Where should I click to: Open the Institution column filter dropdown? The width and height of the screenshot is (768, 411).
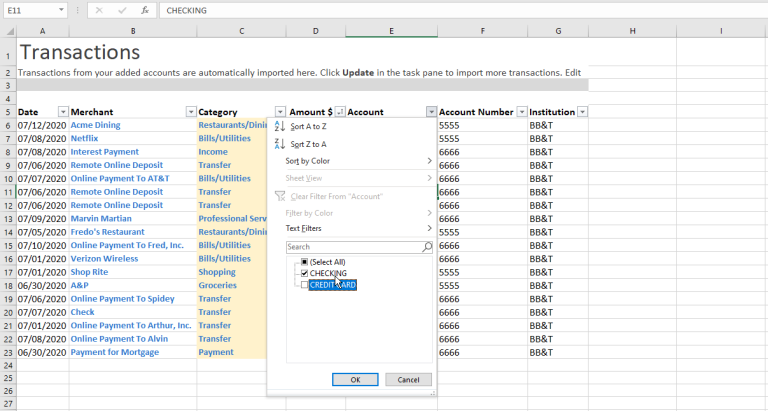point(582,112)
